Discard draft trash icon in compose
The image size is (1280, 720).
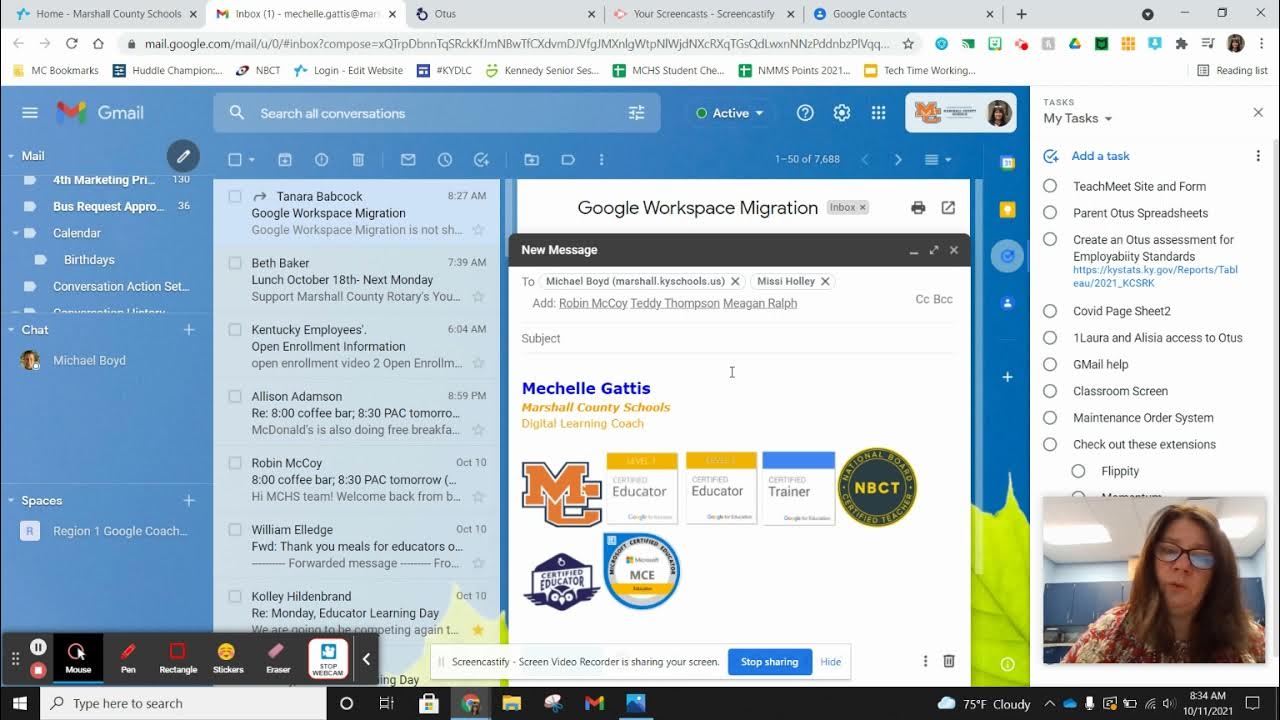tap(949, 661)
